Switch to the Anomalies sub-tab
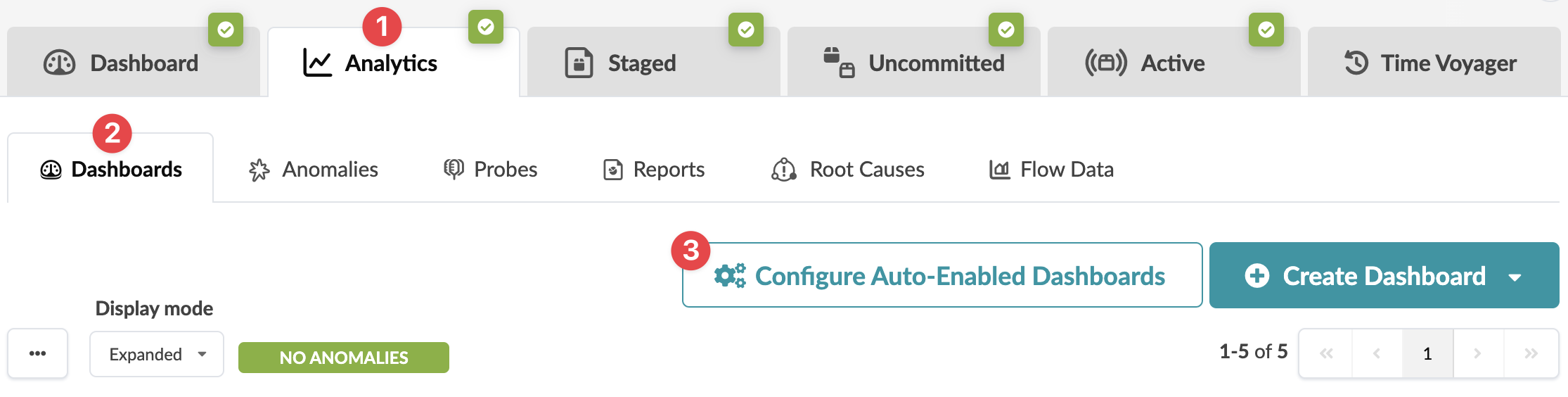The image size is (1568, 397). 314,170
